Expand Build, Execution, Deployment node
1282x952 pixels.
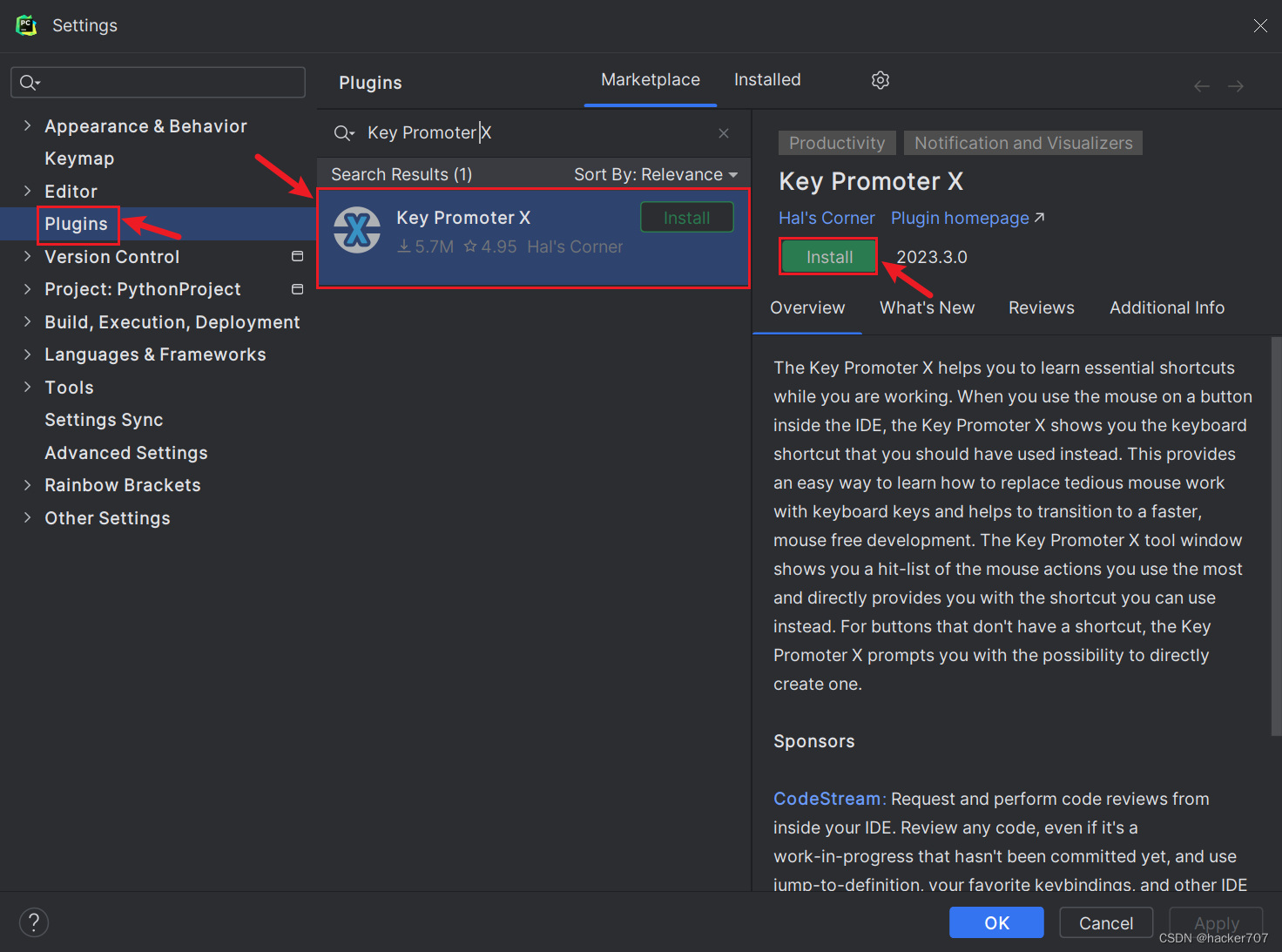(27, 321)
